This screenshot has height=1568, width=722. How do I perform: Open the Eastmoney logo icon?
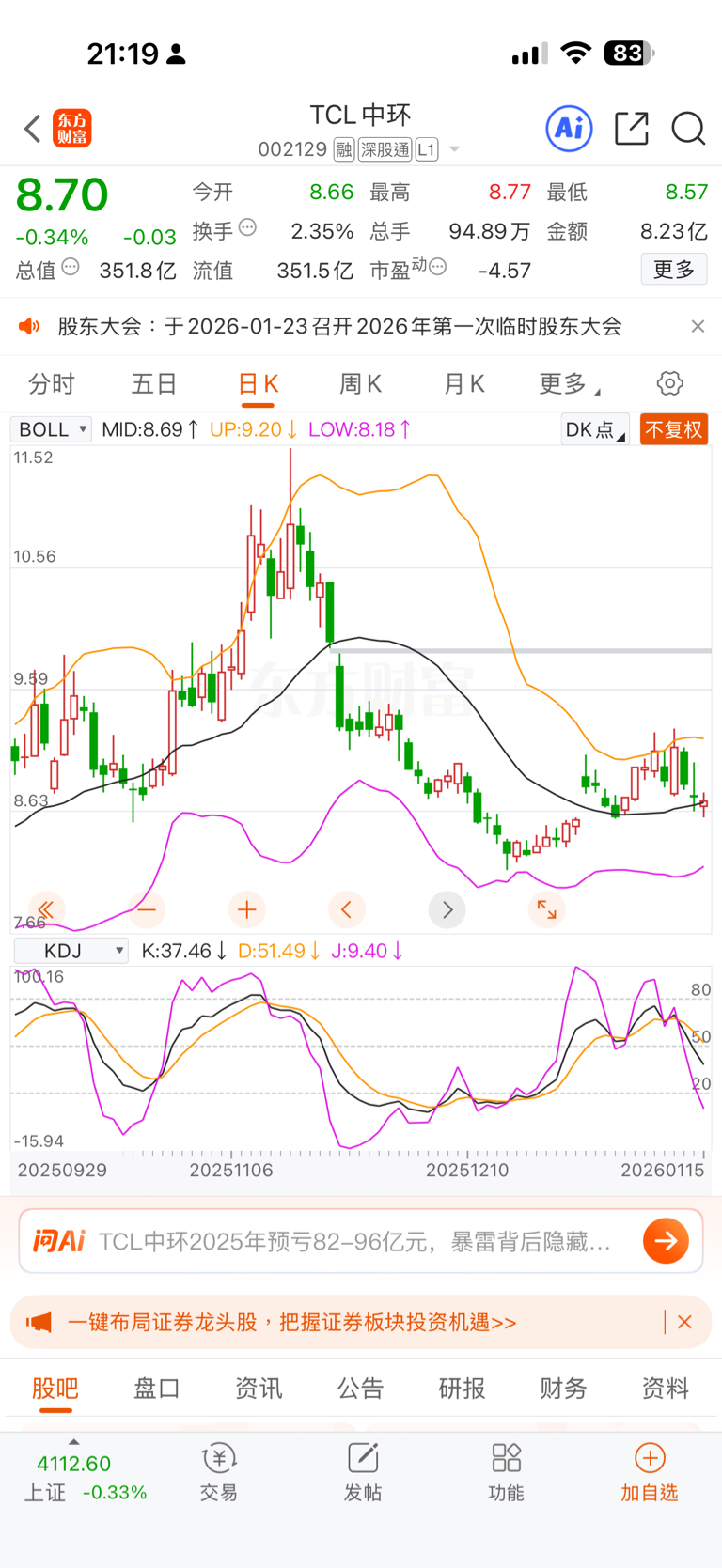[x=72, y=129]
